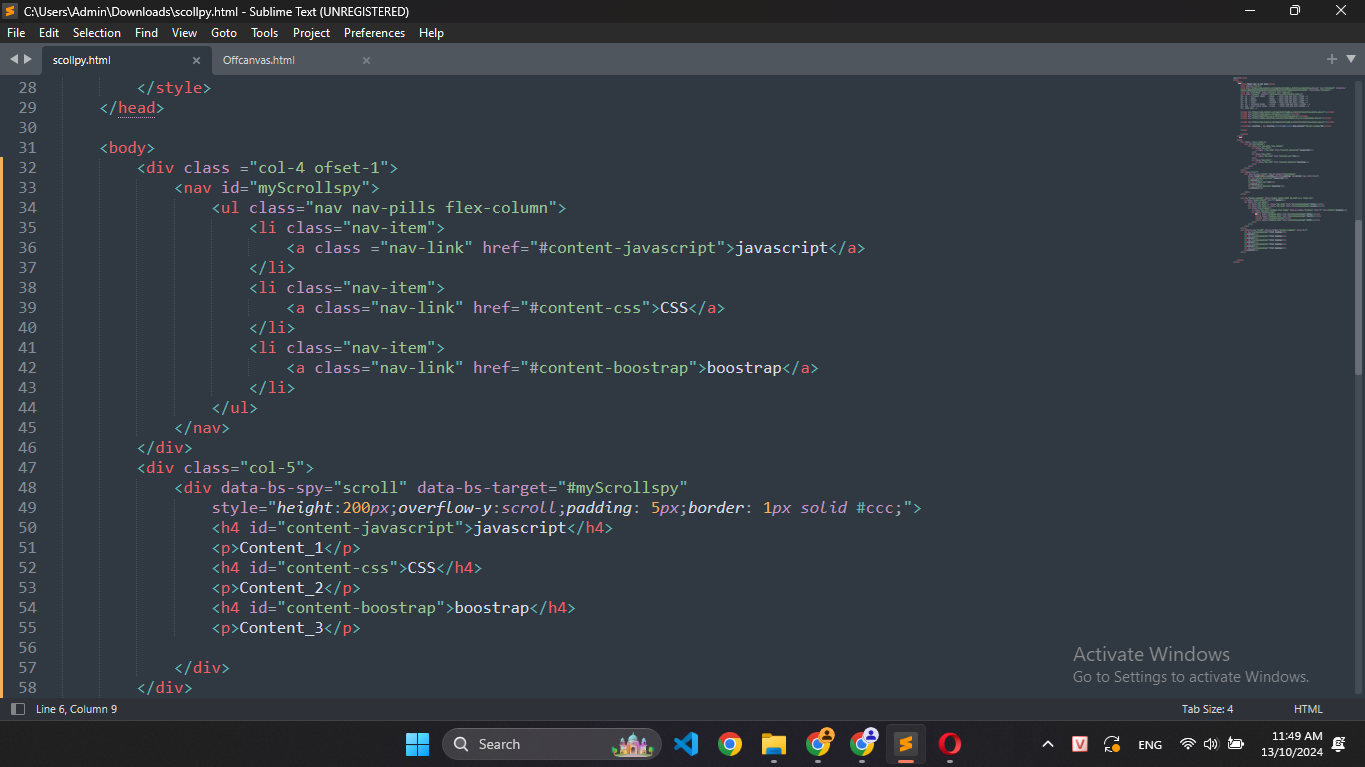Open the File menu
This screenshot has width=1365, height=767.
coord(16,33)
